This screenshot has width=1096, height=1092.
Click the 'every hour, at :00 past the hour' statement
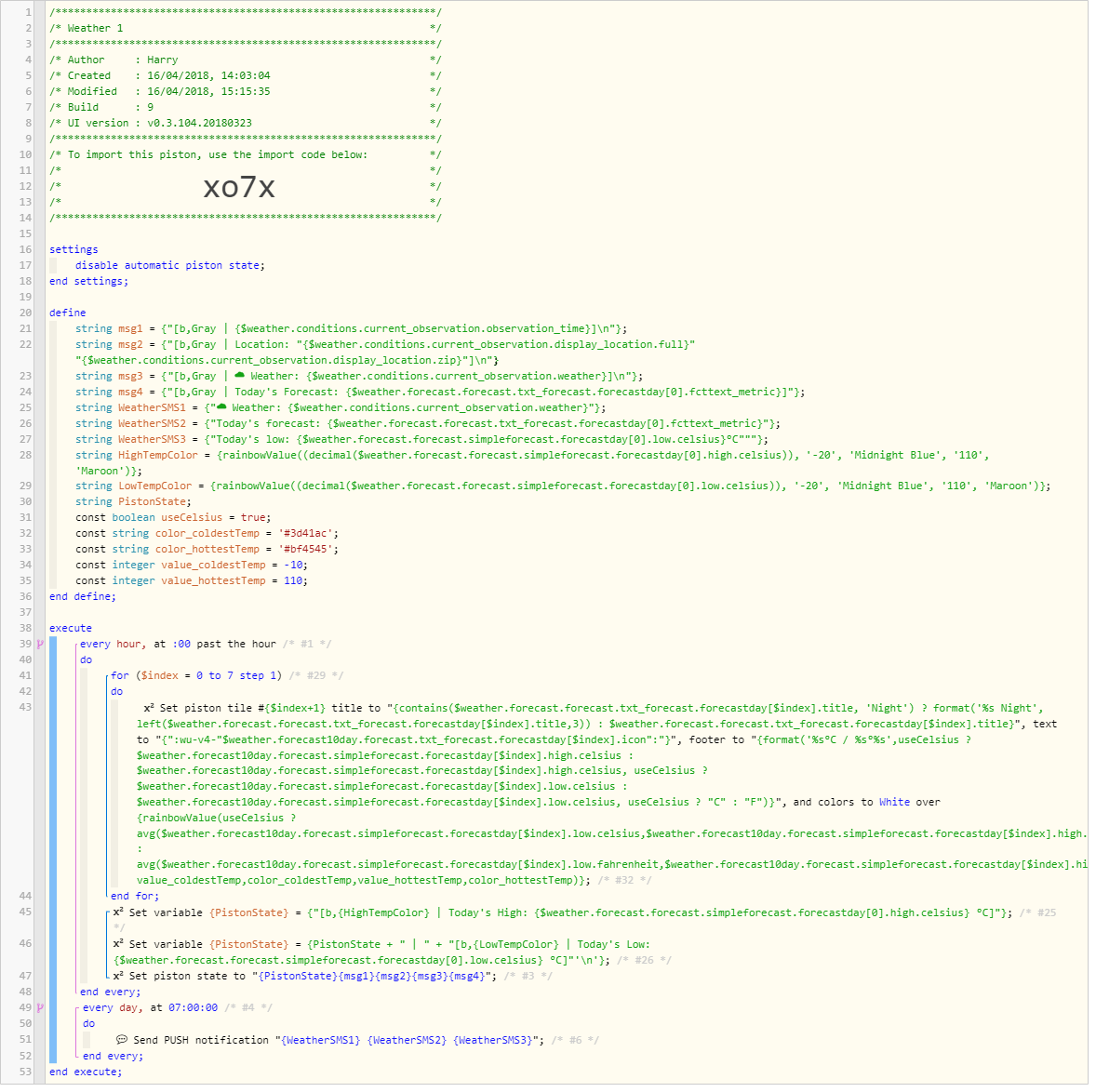pos(178,646)
